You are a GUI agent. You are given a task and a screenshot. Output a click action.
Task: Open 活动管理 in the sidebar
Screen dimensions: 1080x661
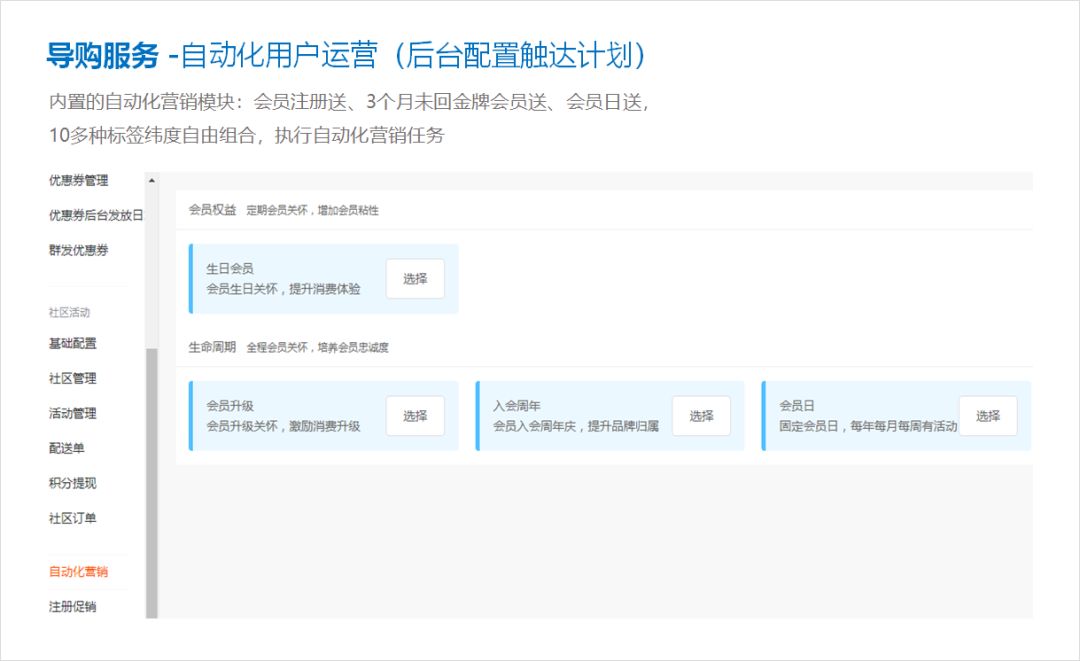click(x=72, y=413)
